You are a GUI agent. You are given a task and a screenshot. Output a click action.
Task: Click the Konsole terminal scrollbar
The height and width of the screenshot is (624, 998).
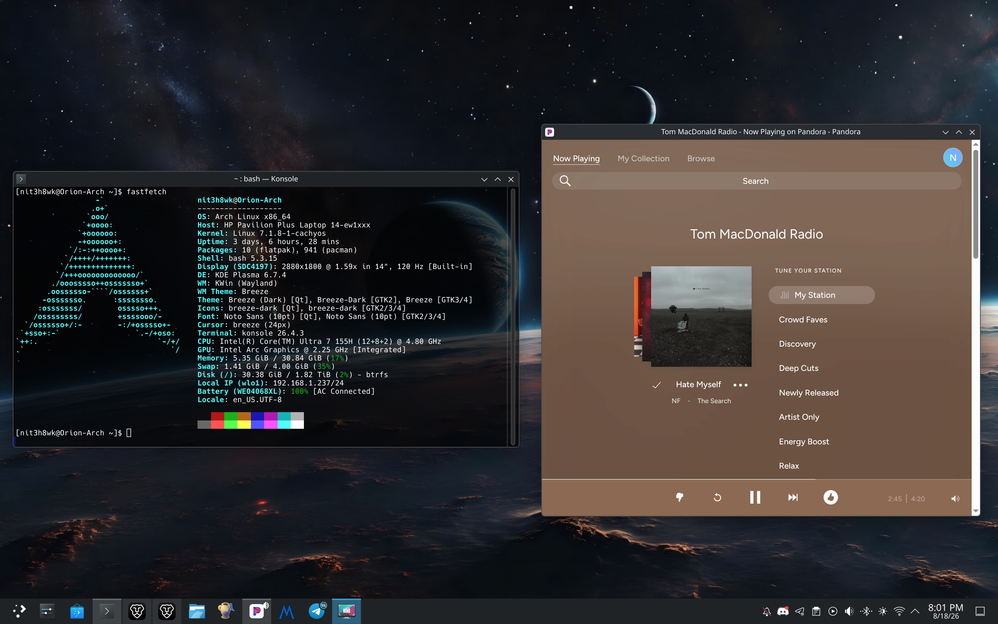click(512, 316)
